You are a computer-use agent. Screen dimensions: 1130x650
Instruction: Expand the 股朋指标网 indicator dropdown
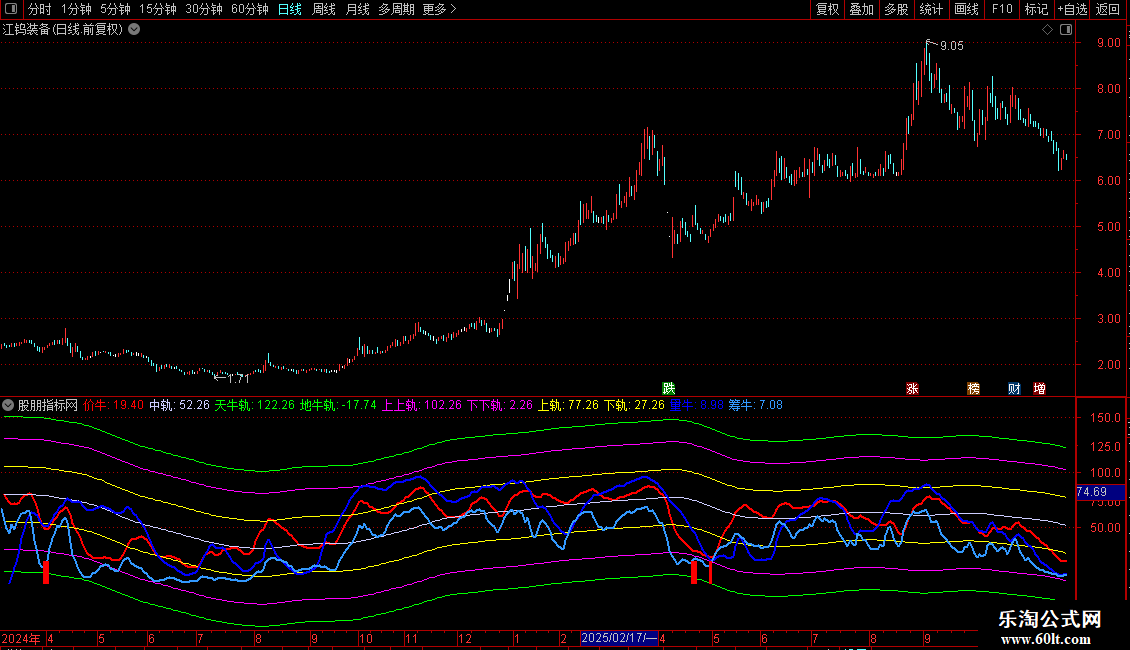point(8,406)
